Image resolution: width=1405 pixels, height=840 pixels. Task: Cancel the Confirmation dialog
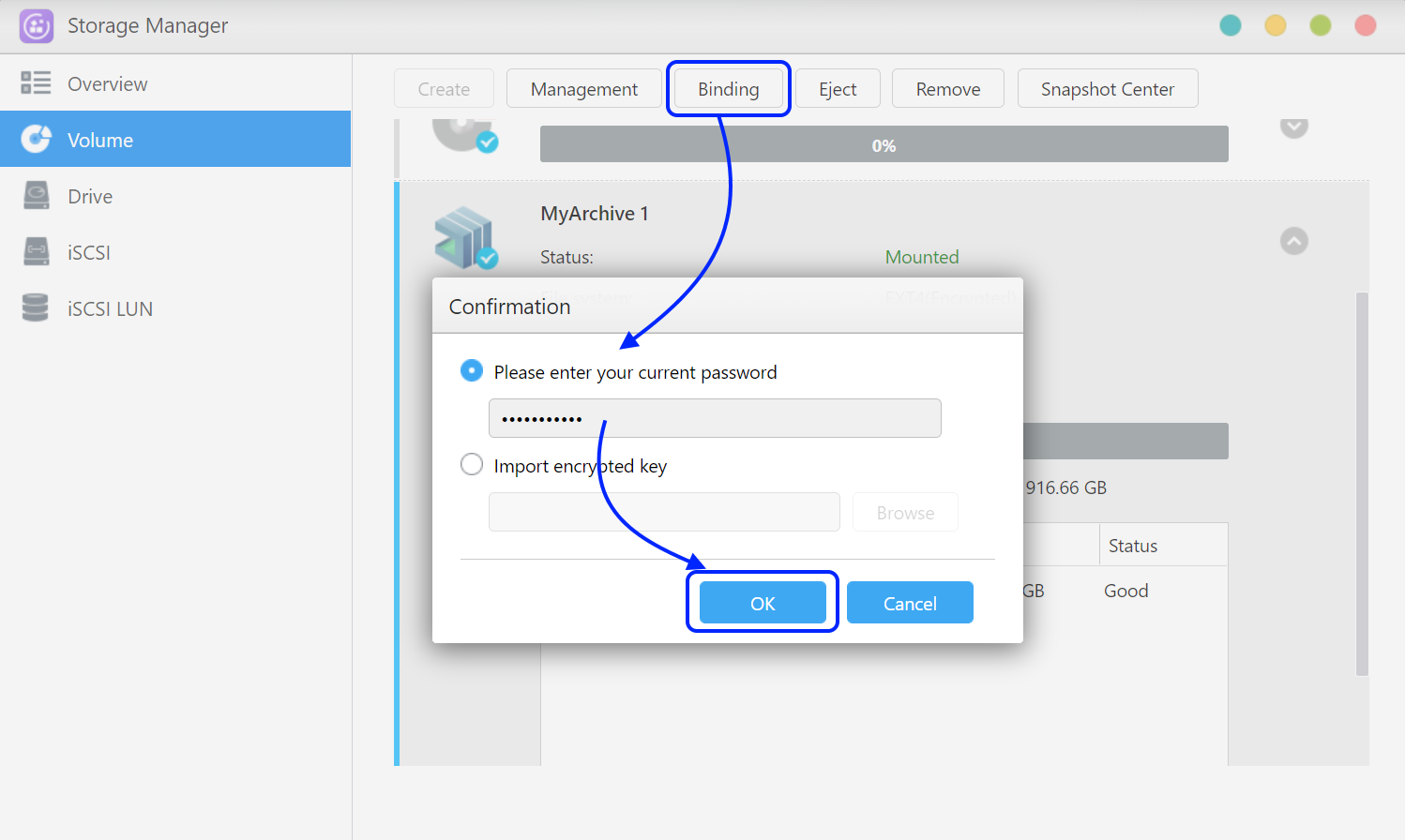(x=909, y=603)
